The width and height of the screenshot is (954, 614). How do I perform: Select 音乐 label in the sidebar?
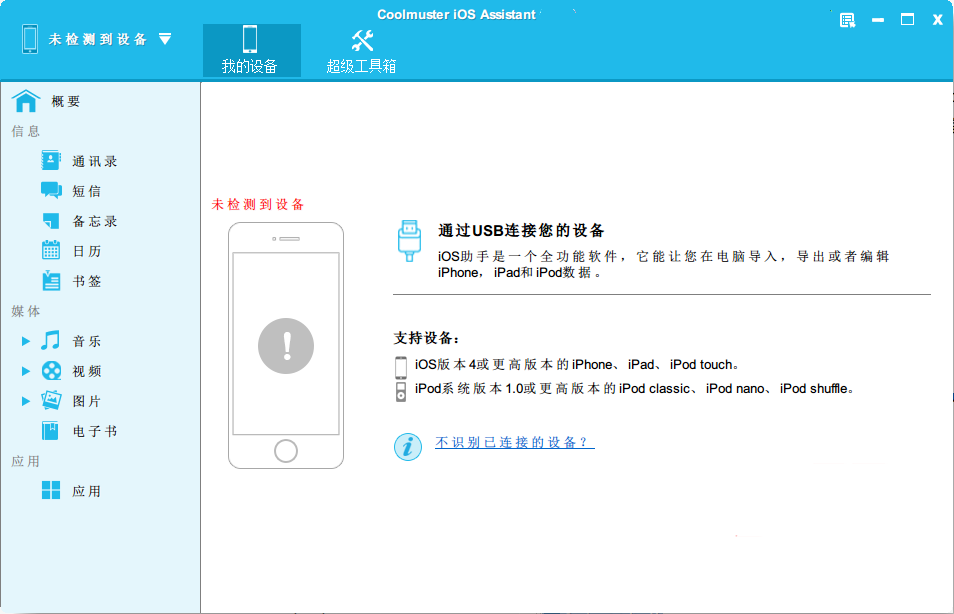click(87, 341)
